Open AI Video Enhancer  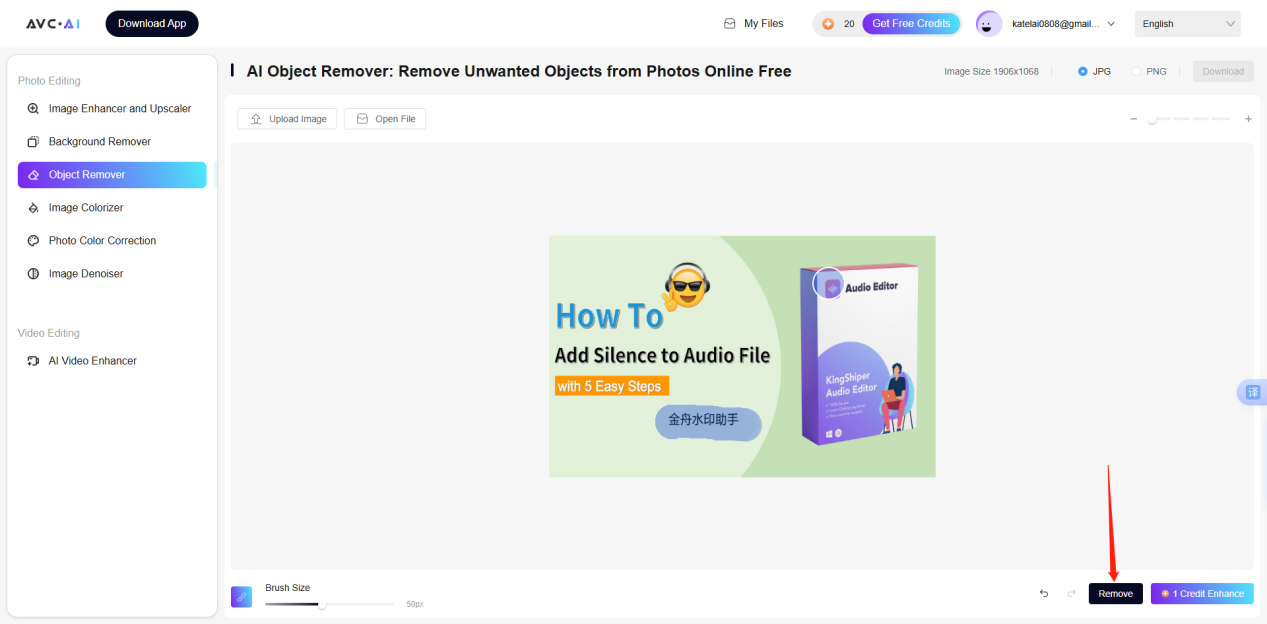point(112,361)
